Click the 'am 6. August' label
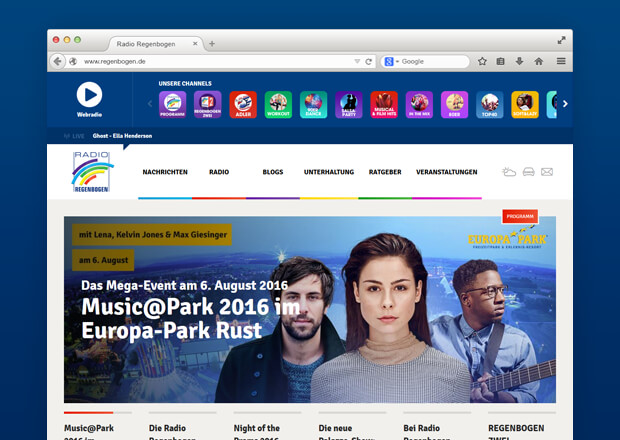This screenshot has height=440, width=620. tap(103, 260)
